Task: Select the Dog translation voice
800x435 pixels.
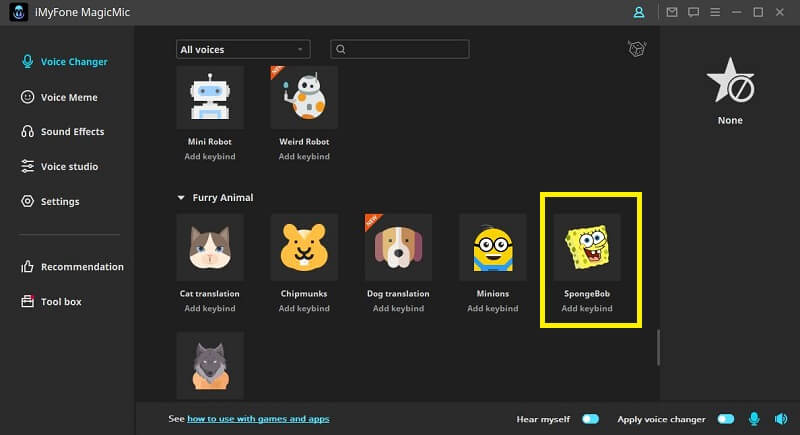Action: pos(398,247)
